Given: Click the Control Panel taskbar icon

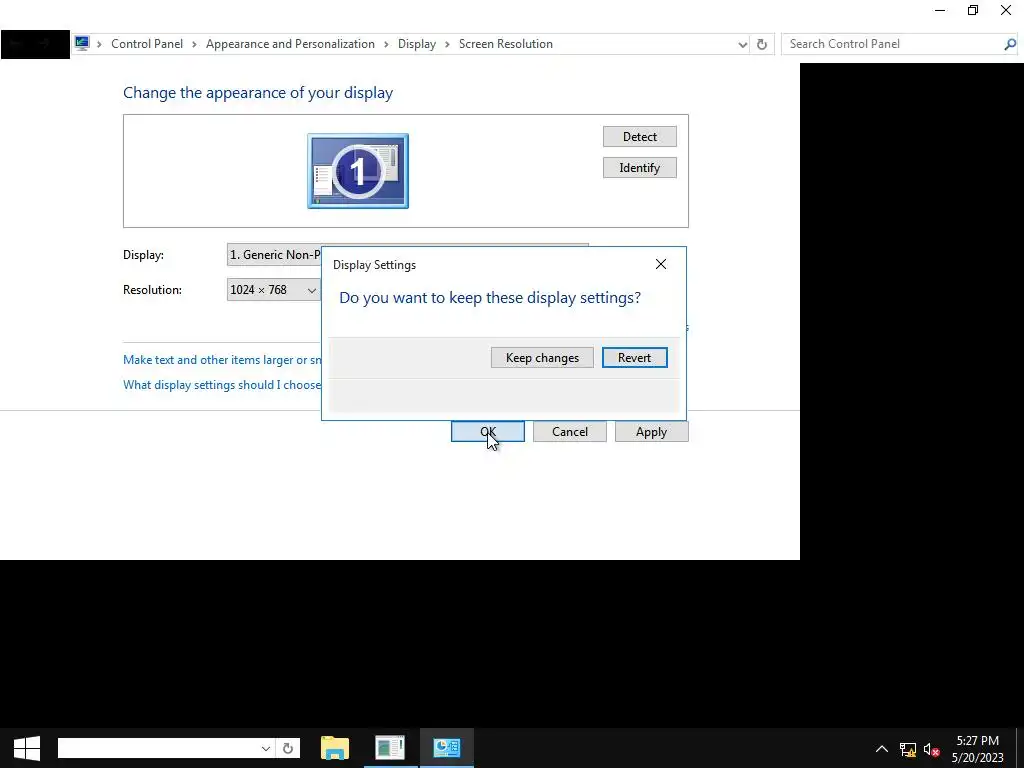Looking at the screenshot, I should pyautogui.click(x=447, y=748).
